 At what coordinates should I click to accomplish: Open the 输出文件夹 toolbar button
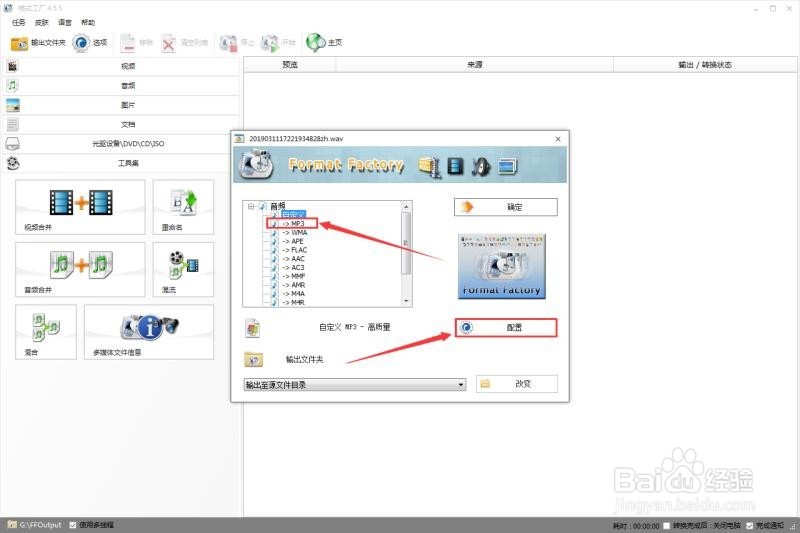click(x=38, y=43)
